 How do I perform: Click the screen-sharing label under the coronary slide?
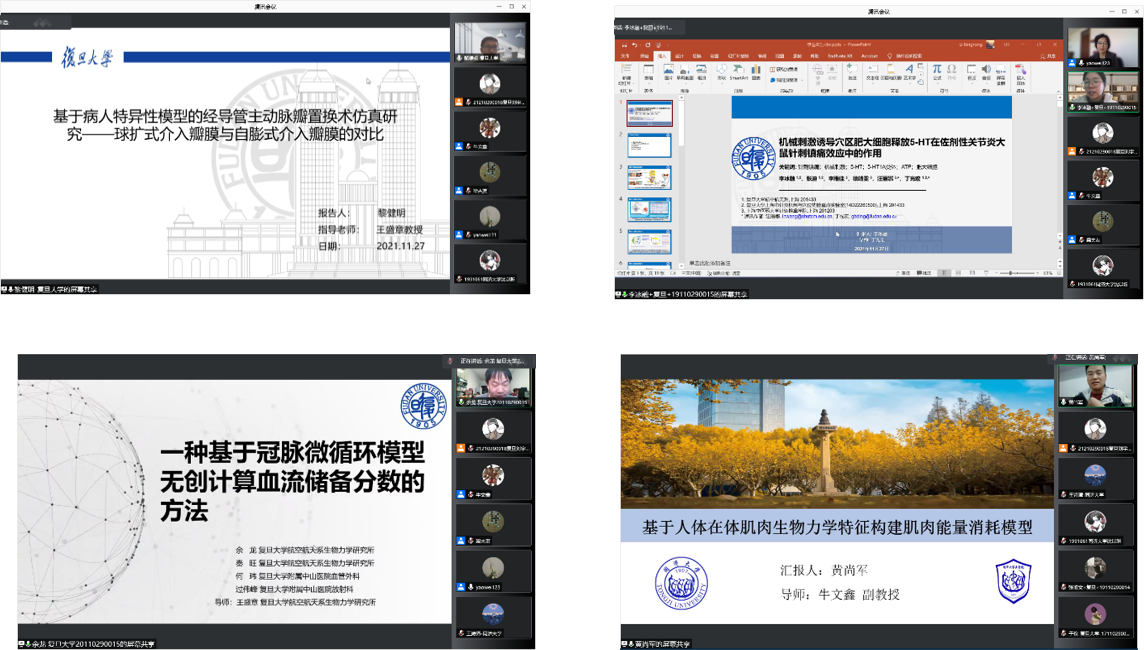point(88,644)
